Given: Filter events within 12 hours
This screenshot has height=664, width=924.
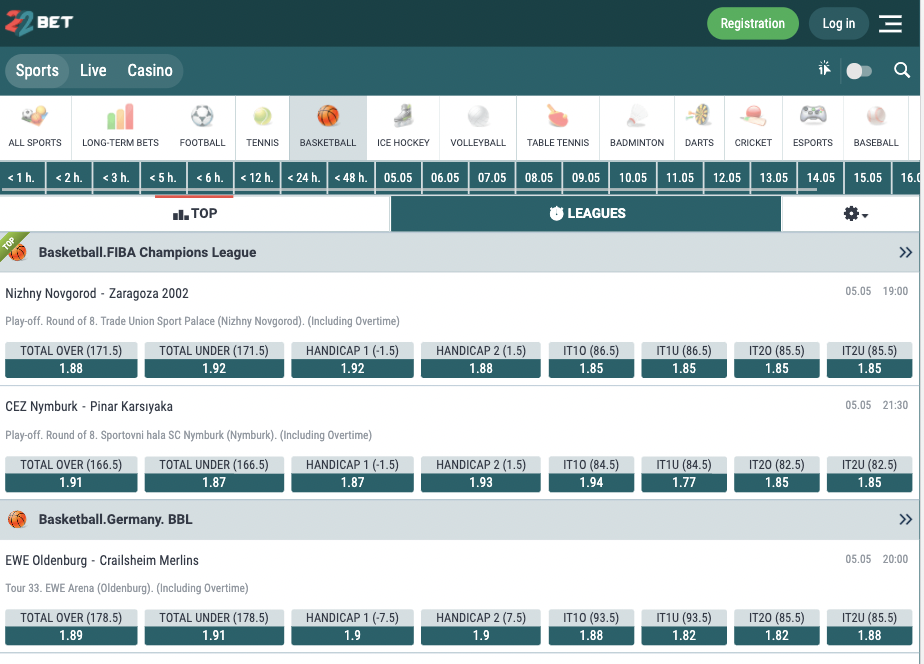Looking at the screenshot, I should click(257, 177).
